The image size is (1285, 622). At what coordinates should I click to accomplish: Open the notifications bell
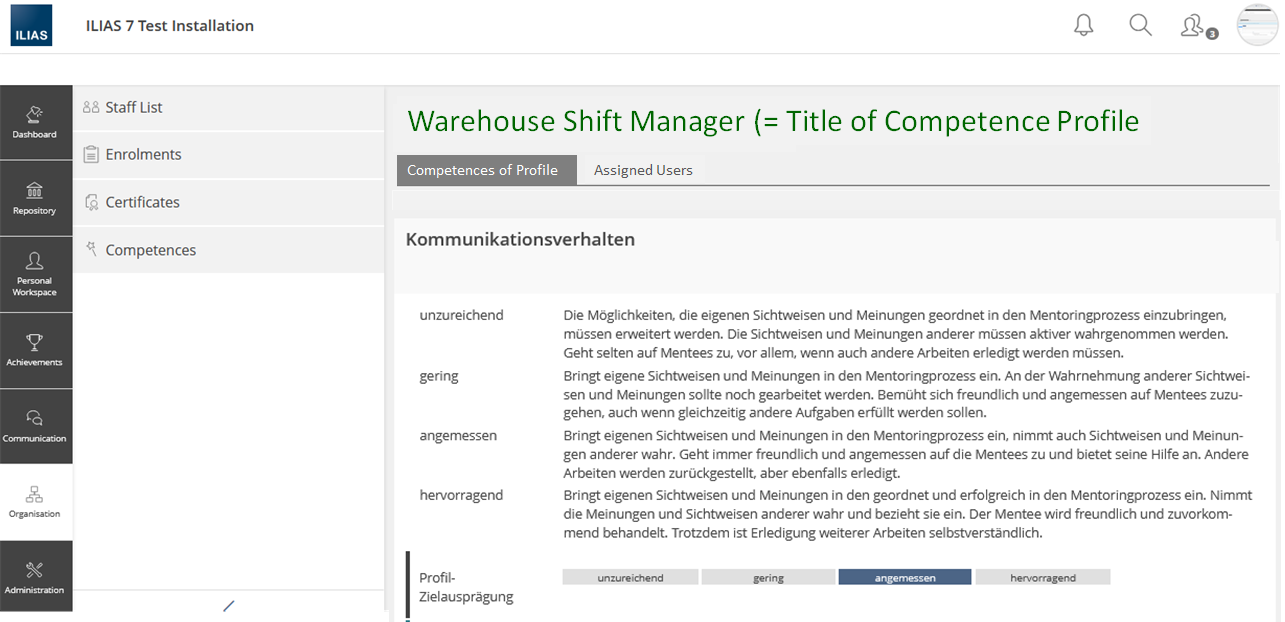click(x=1084, y=26)
